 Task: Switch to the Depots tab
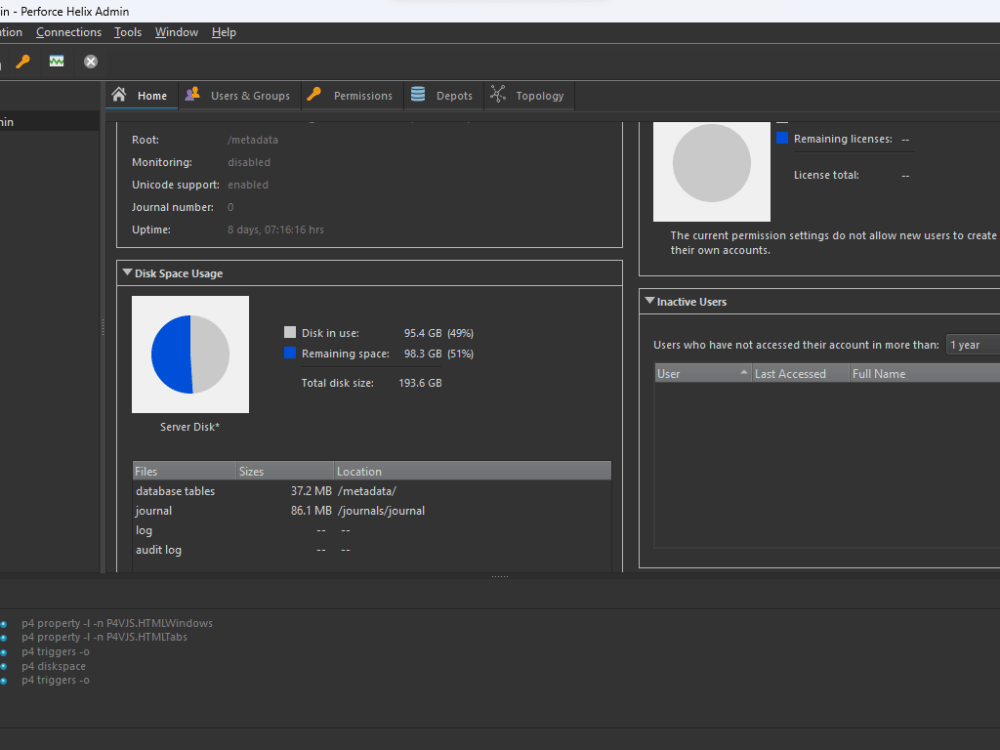pyautogui.click(x=443, y=95)
